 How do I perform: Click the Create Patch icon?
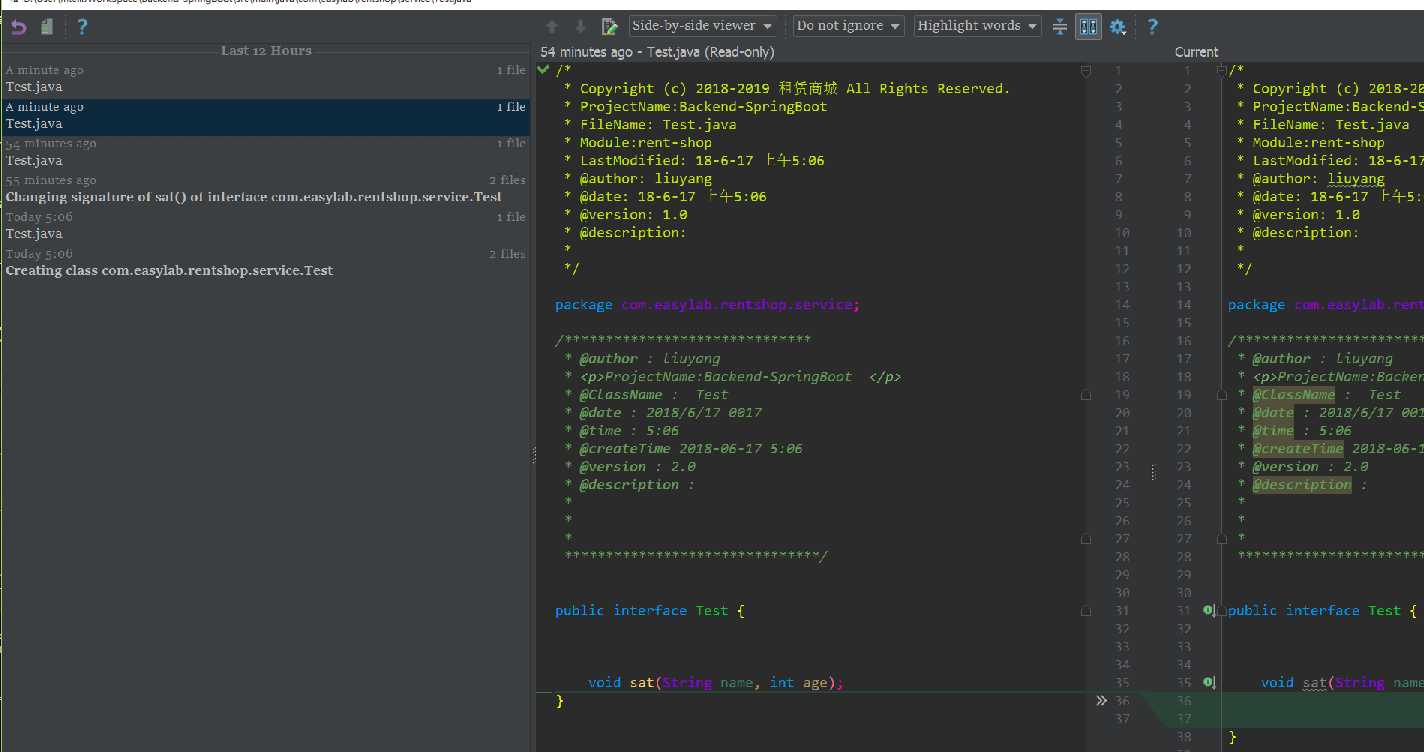tap(47, 27)
